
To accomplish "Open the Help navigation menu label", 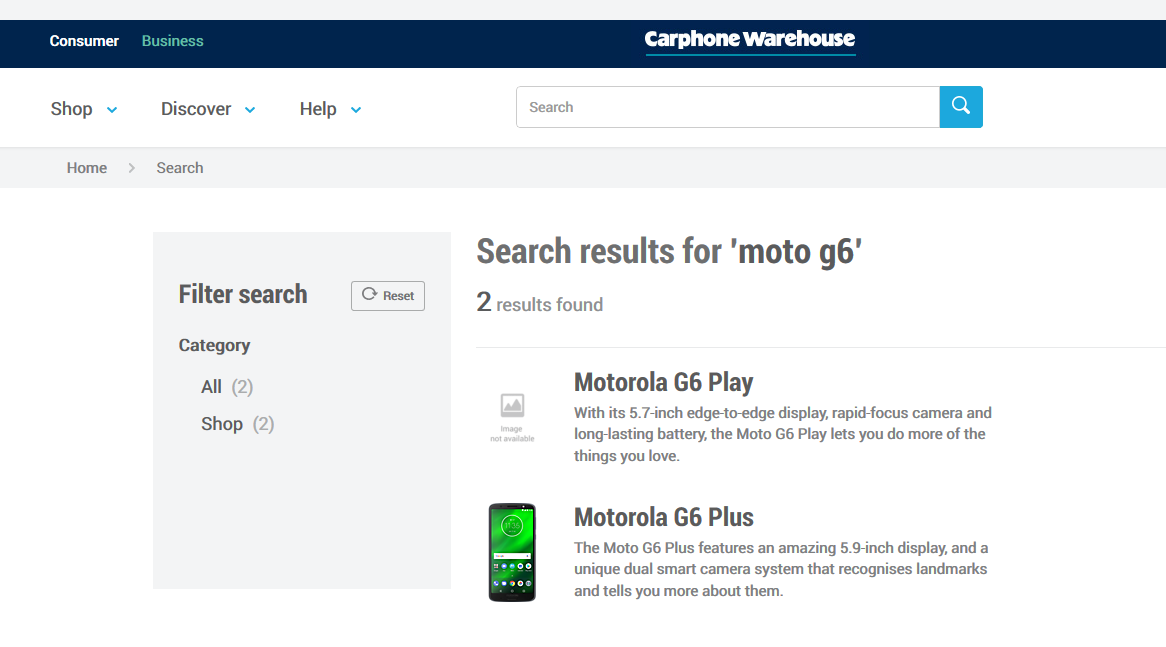I will (x=318, y=109).
